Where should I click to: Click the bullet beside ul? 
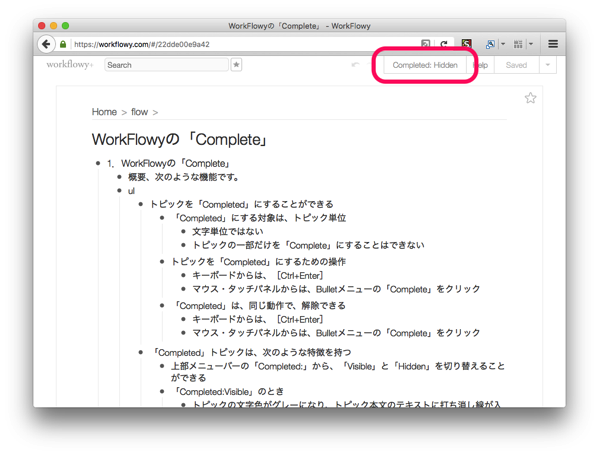[x=120, y=190]
